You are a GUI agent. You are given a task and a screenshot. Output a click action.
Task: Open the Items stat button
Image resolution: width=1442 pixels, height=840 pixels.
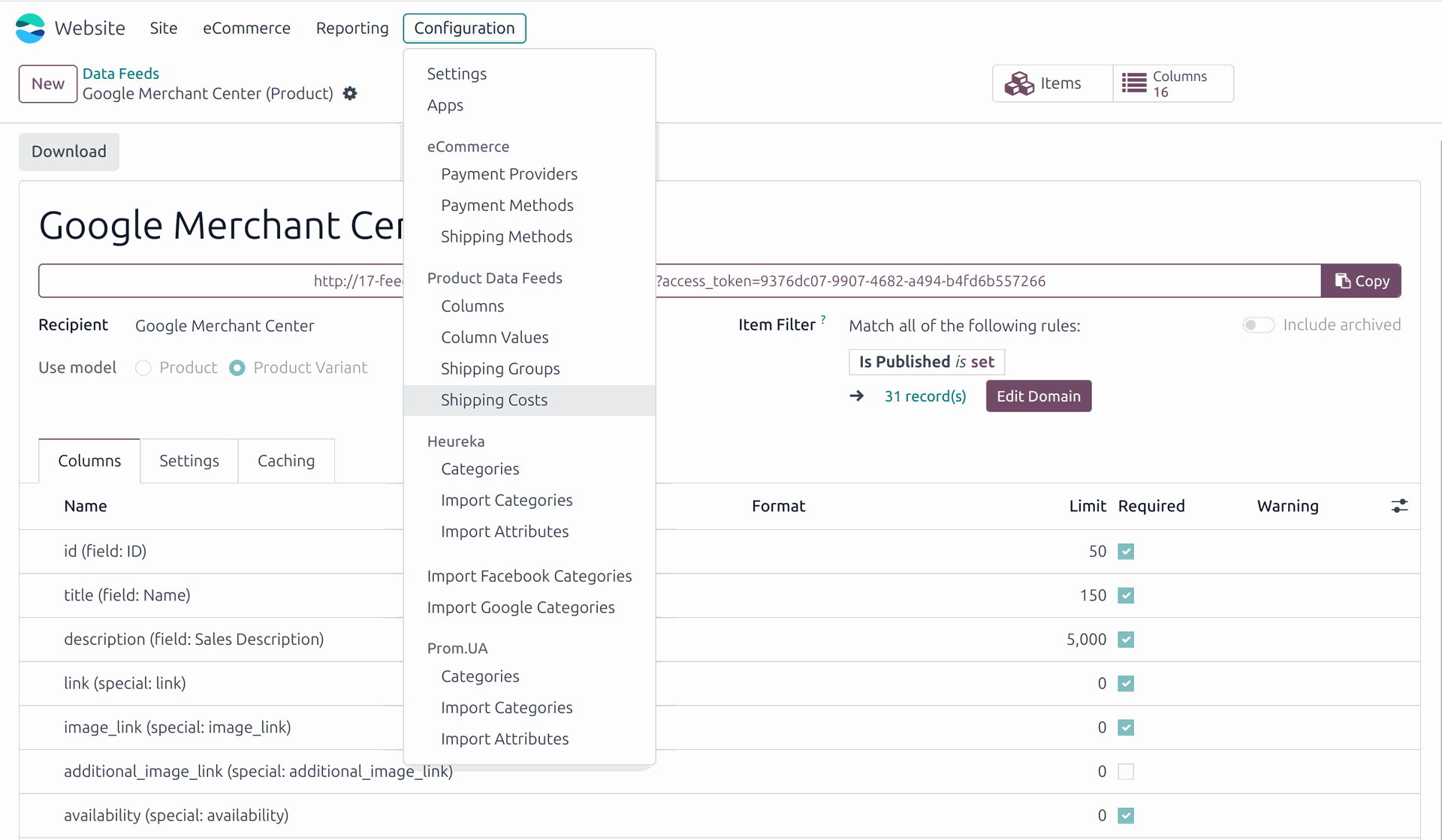[x=1053, y=83]
